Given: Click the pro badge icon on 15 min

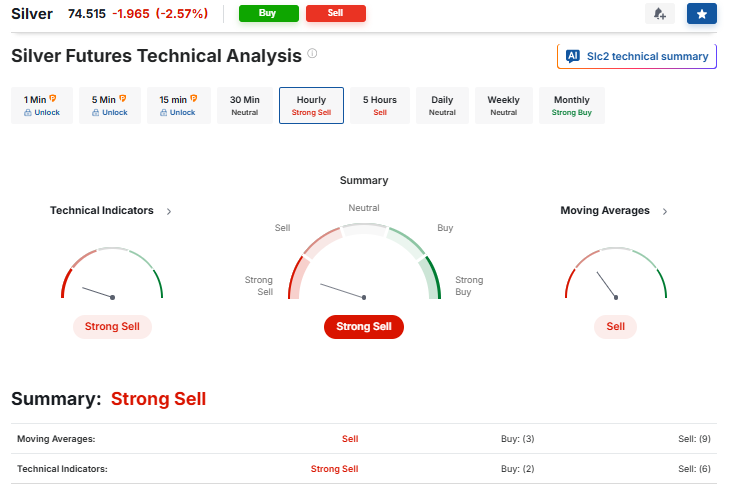Looking at the screenshot, I should 193,98.
